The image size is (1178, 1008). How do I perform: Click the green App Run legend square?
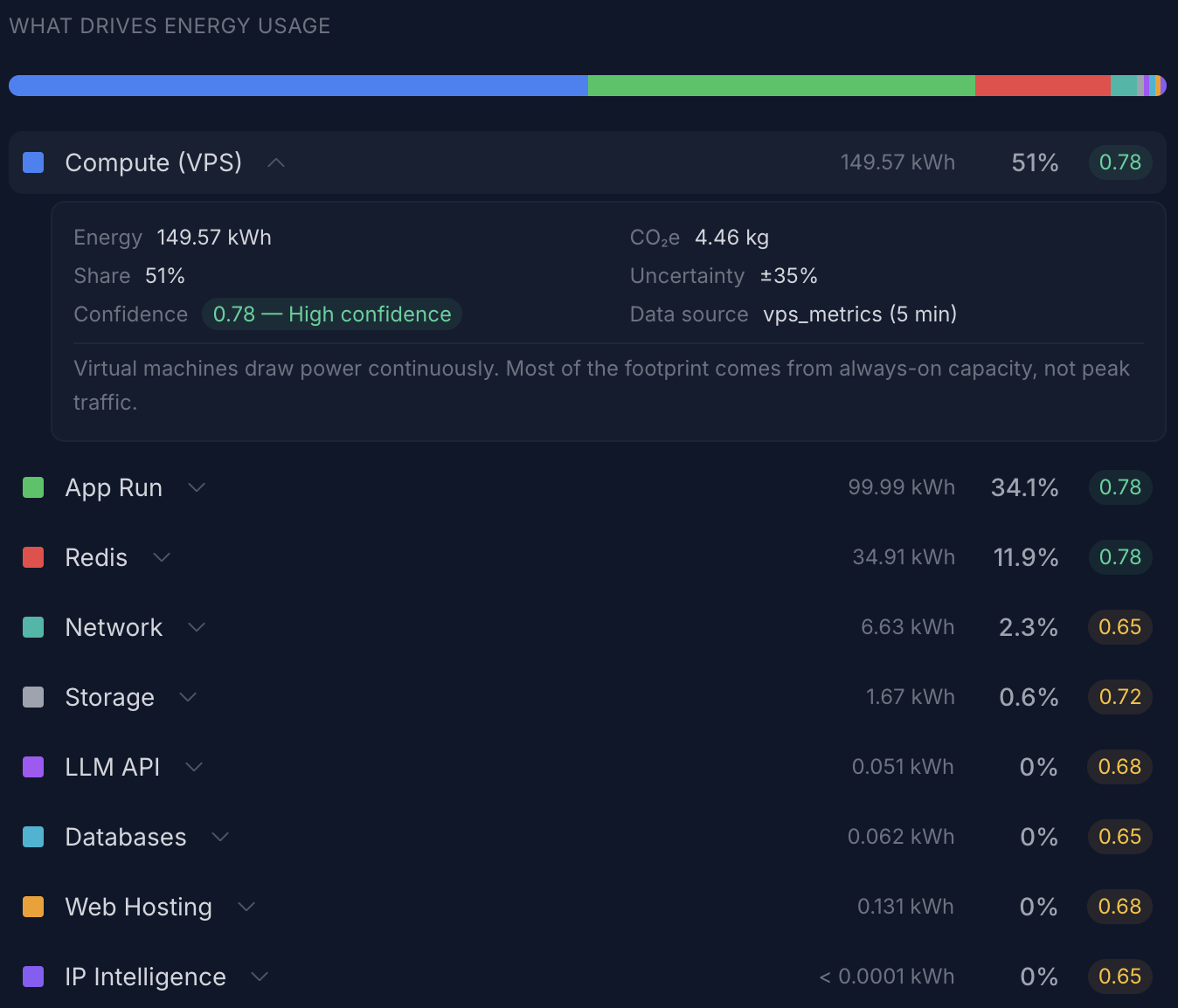point(32,487)
